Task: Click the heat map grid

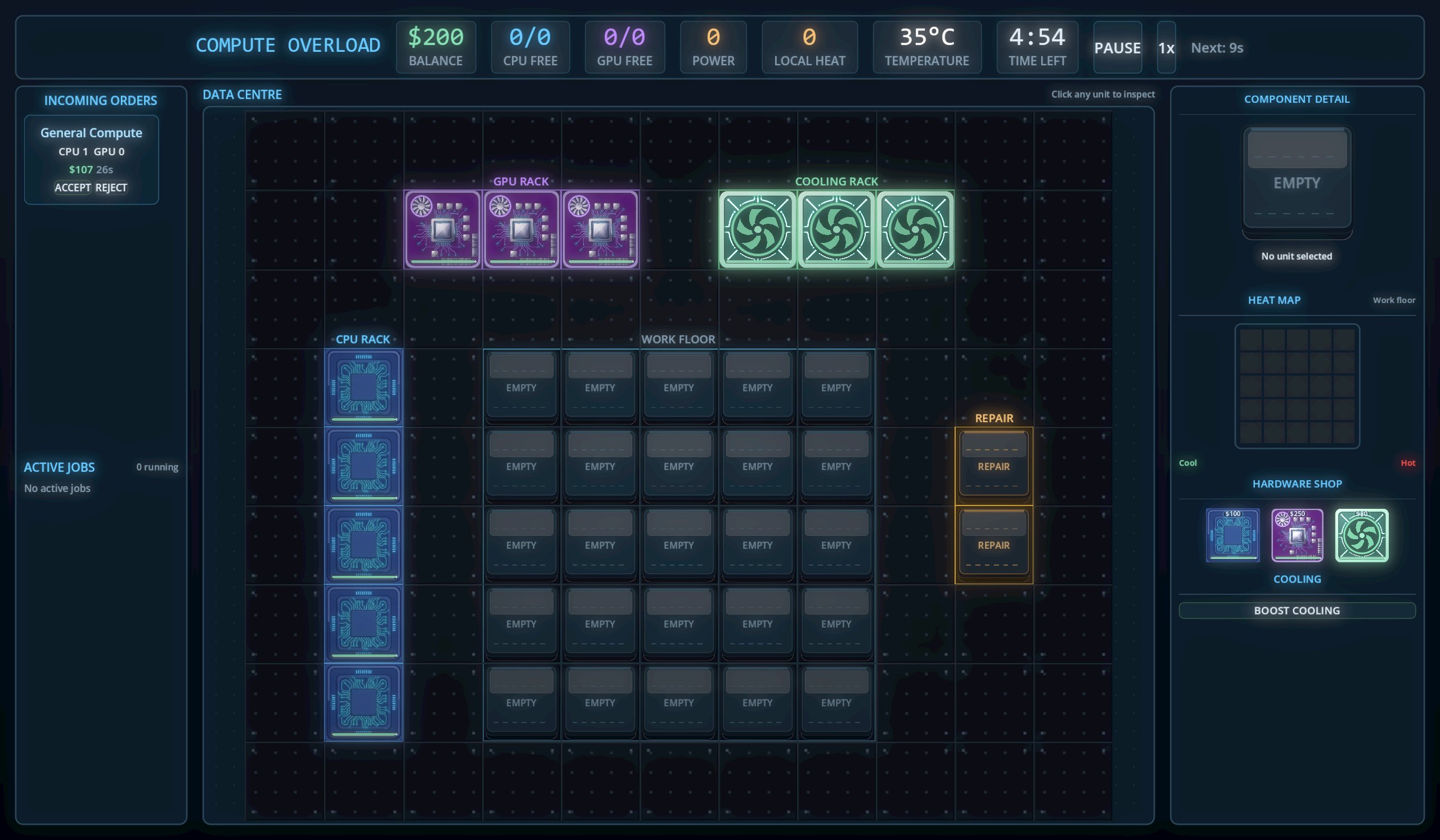Action: tap(1297, 386)
